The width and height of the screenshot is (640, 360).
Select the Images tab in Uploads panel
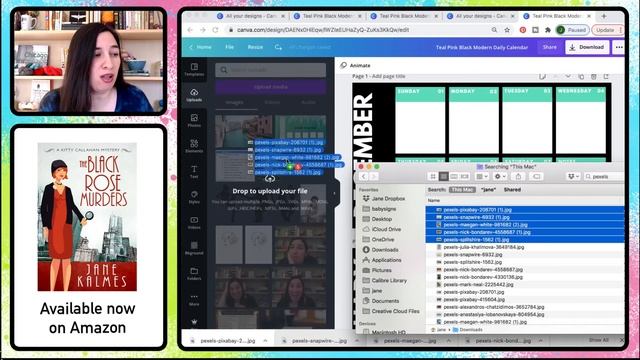[x=234, y=102]
